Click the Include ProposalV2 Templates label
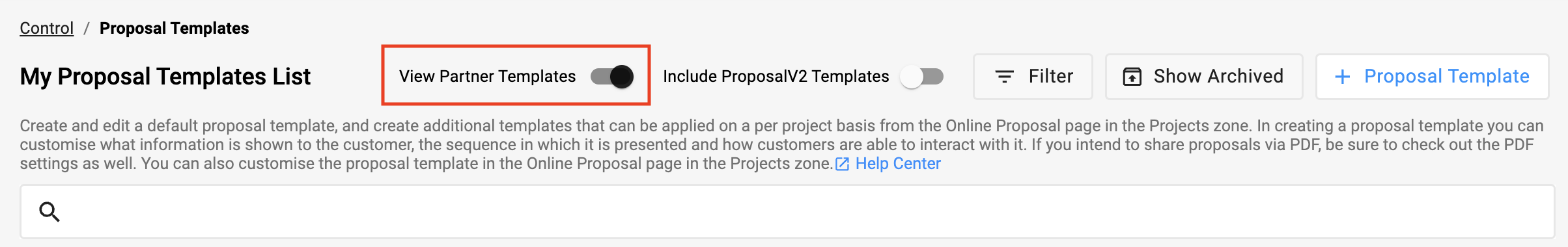Image resolution: width=1568 pixels, height=247 pixels. pyautogui.click(x=776, y=77)
